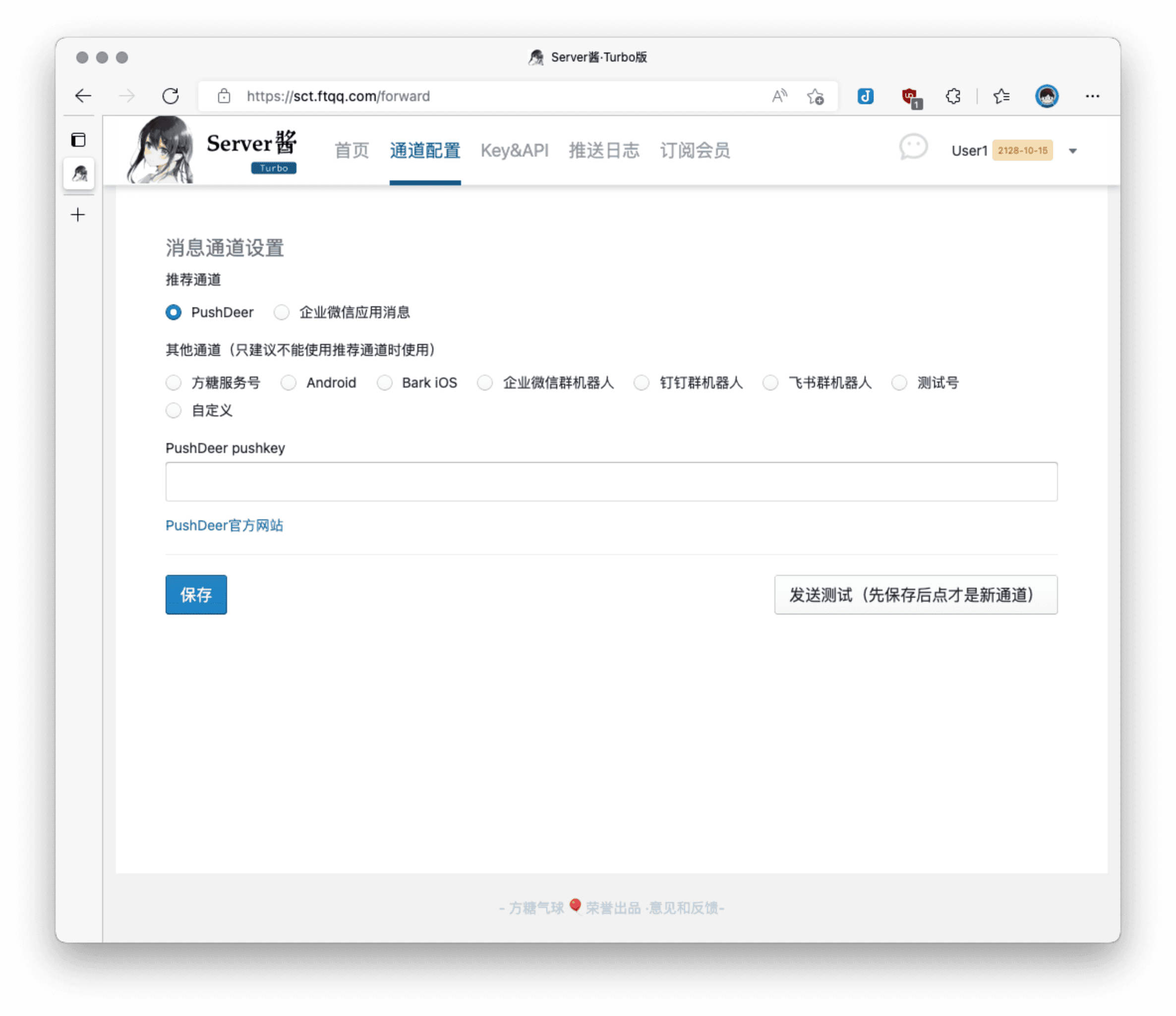Add page to favorites star icon
This screenshot has width=1176, height=1016.
click(816, 97)
